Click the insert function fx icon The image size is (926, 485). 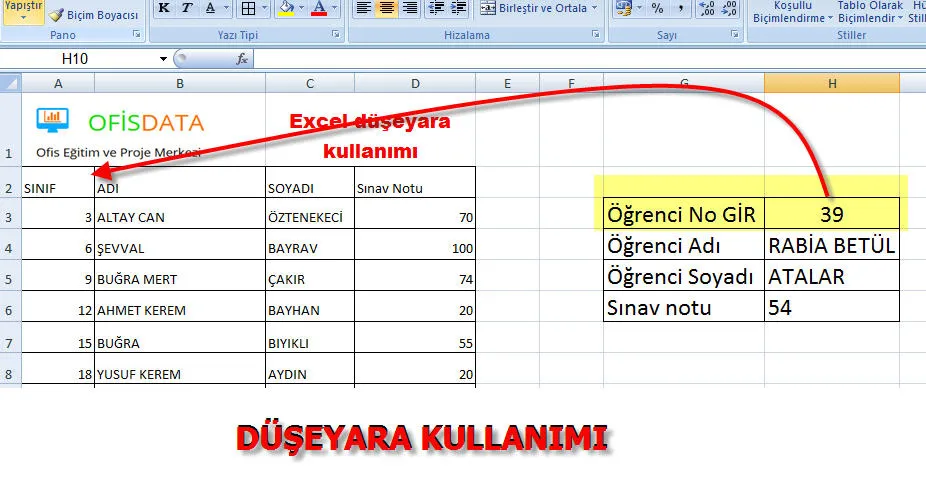click(241, 59)
